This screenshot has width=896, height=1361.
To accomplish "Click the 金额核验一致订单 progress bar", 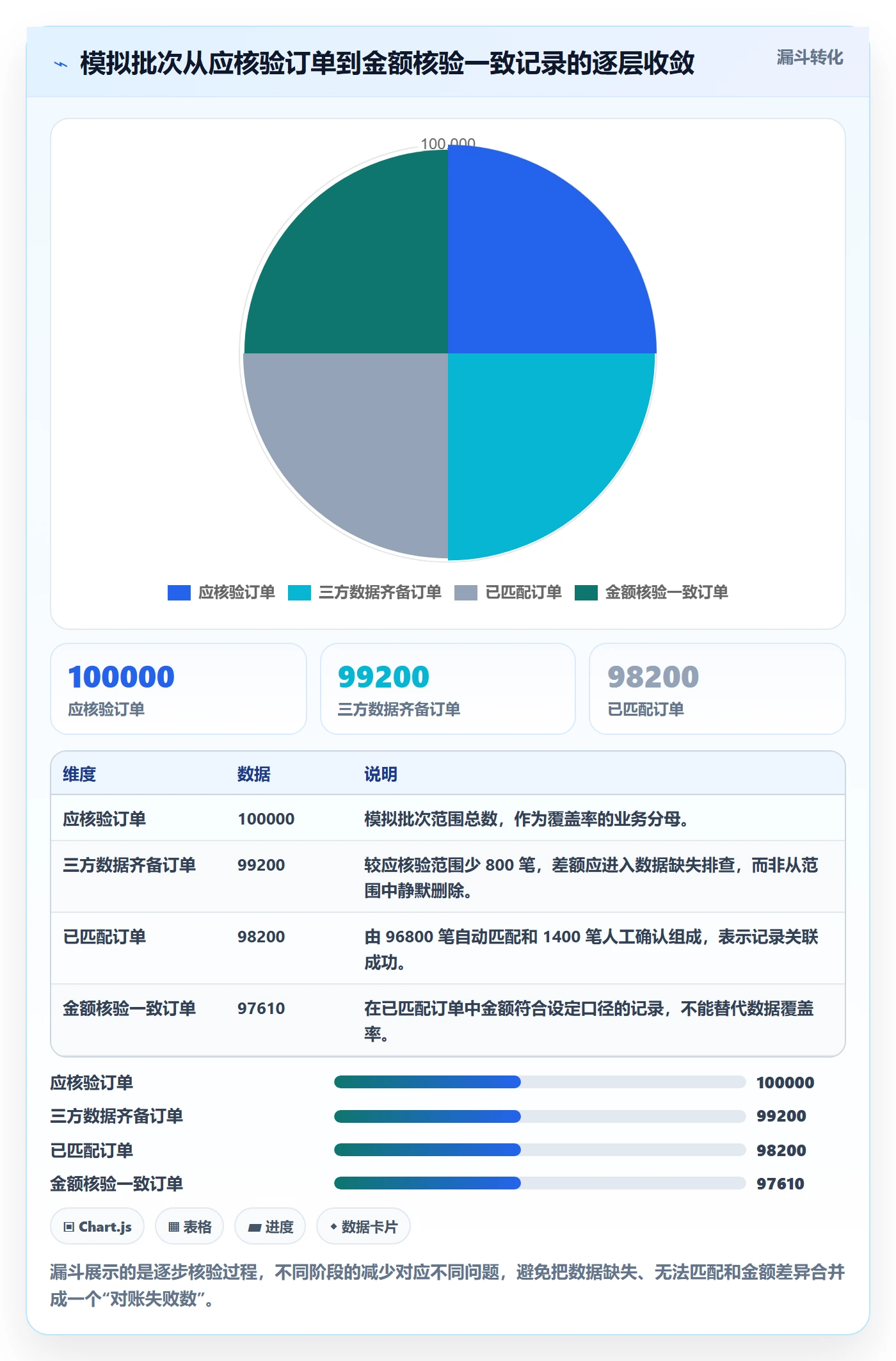I will click(540, 1183).
